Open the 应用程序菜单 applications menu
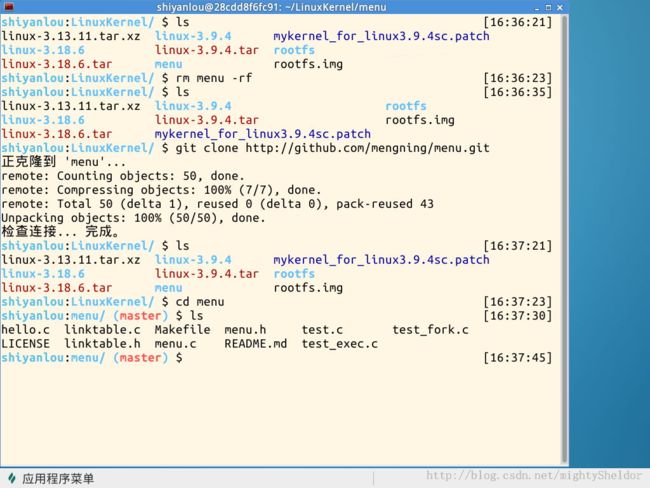The height and width of the screenshot is (488, 650). (52, 479)
